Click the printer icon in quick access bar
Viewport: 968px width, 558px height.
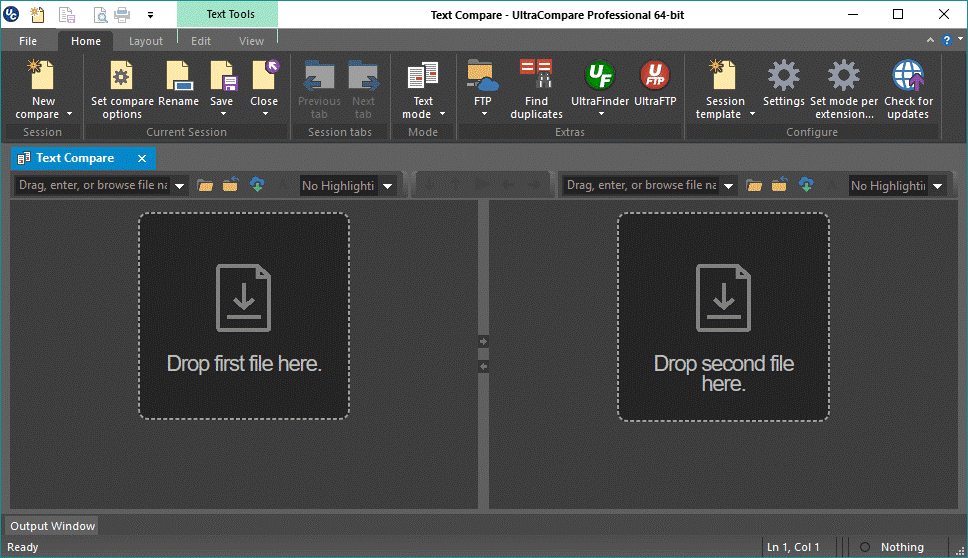[x=122, y=14]
